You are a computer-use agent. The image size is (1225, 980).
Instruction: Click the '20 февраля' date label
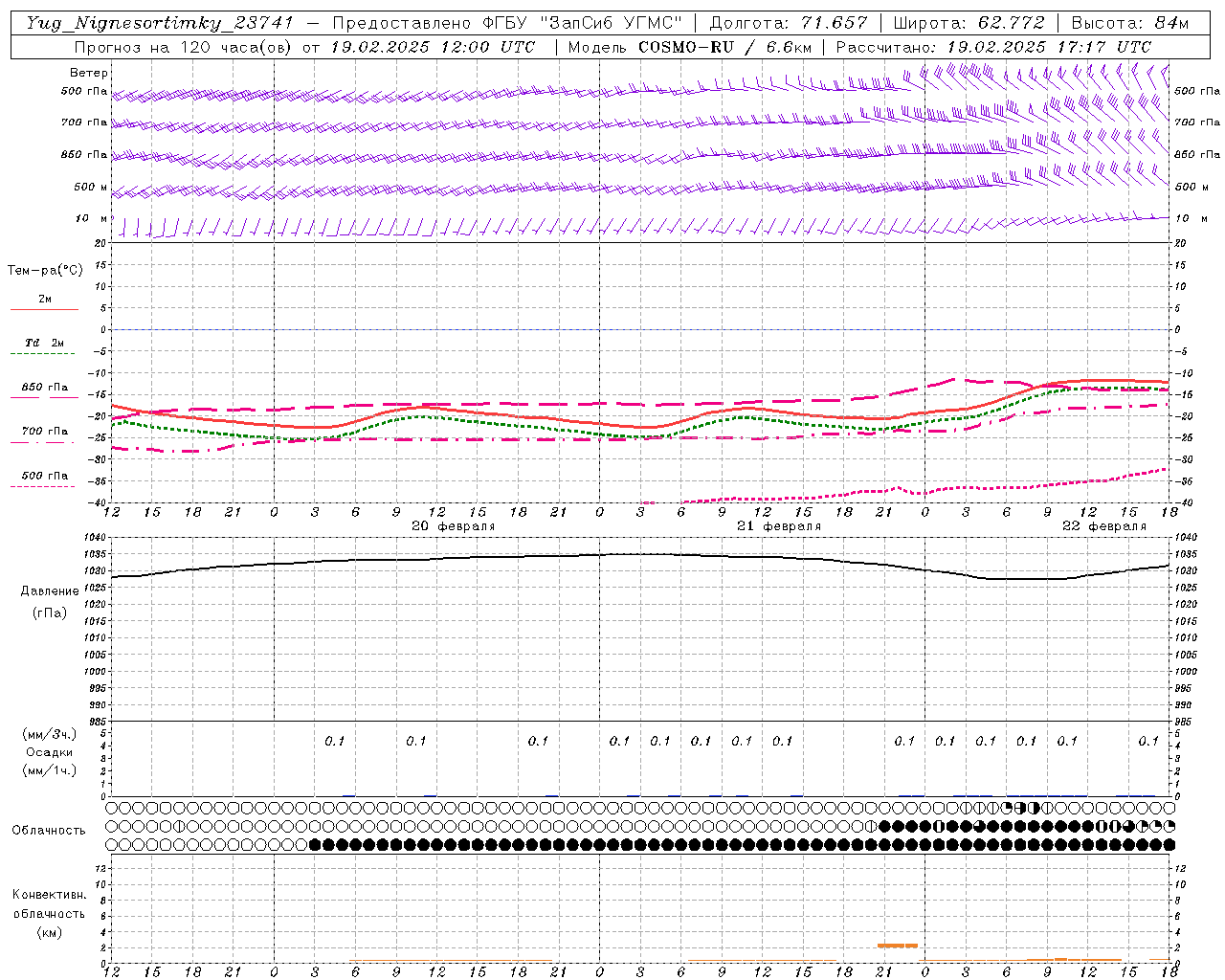(x=454, y=526)
